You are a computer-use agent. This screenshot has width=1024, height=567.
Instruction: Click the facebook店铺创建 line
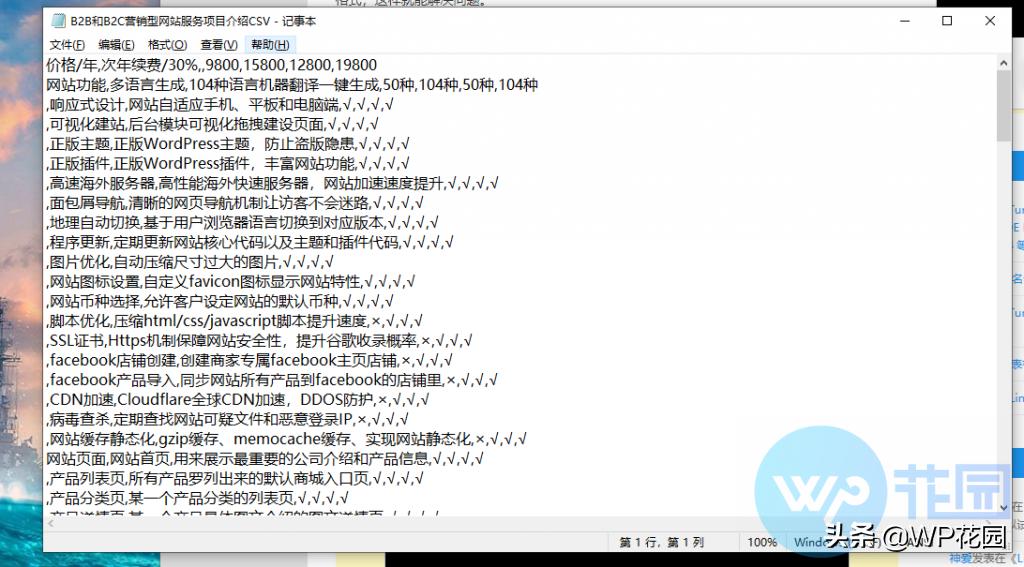coord(249,360)
